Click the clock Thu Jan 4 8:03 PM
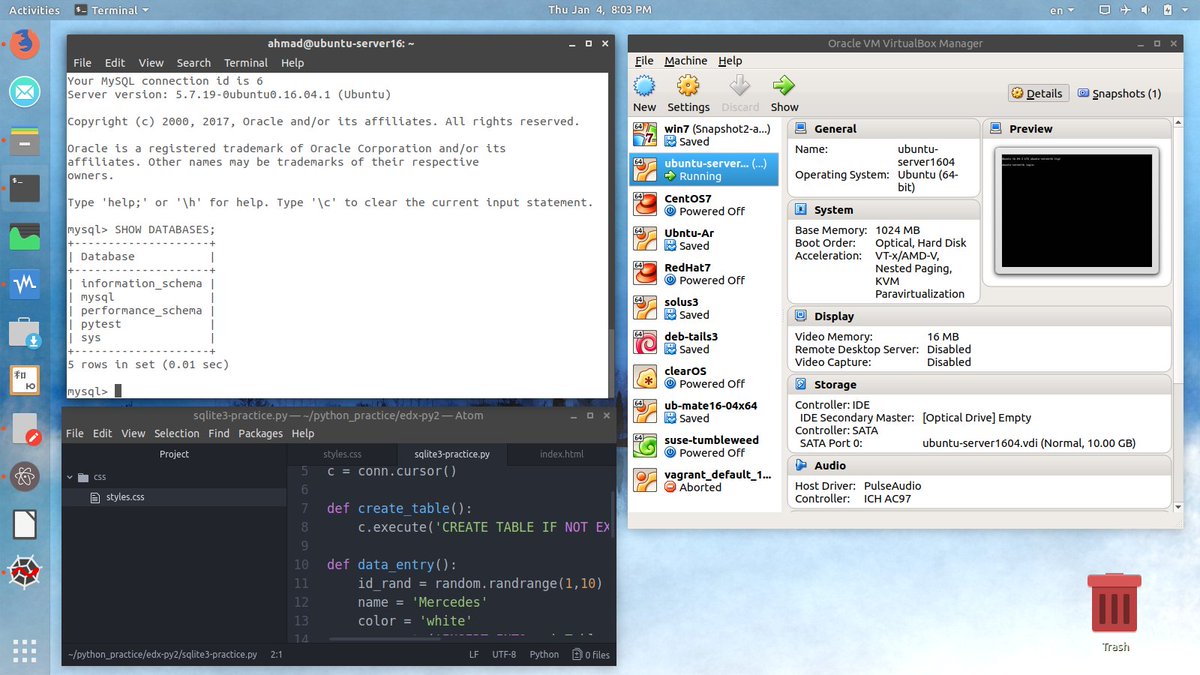 (599, 10)
